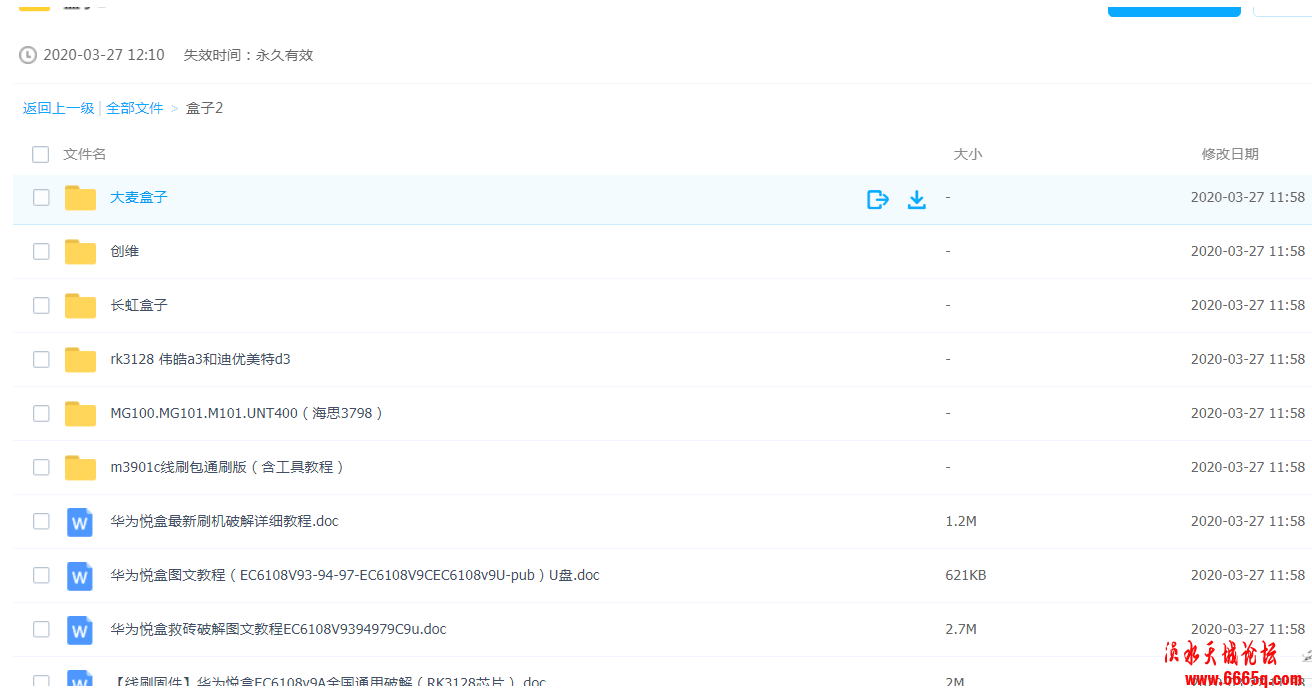Click the folder icon beside 创维
Viewport: 1312px width, 695px height.
click(80, 252)
